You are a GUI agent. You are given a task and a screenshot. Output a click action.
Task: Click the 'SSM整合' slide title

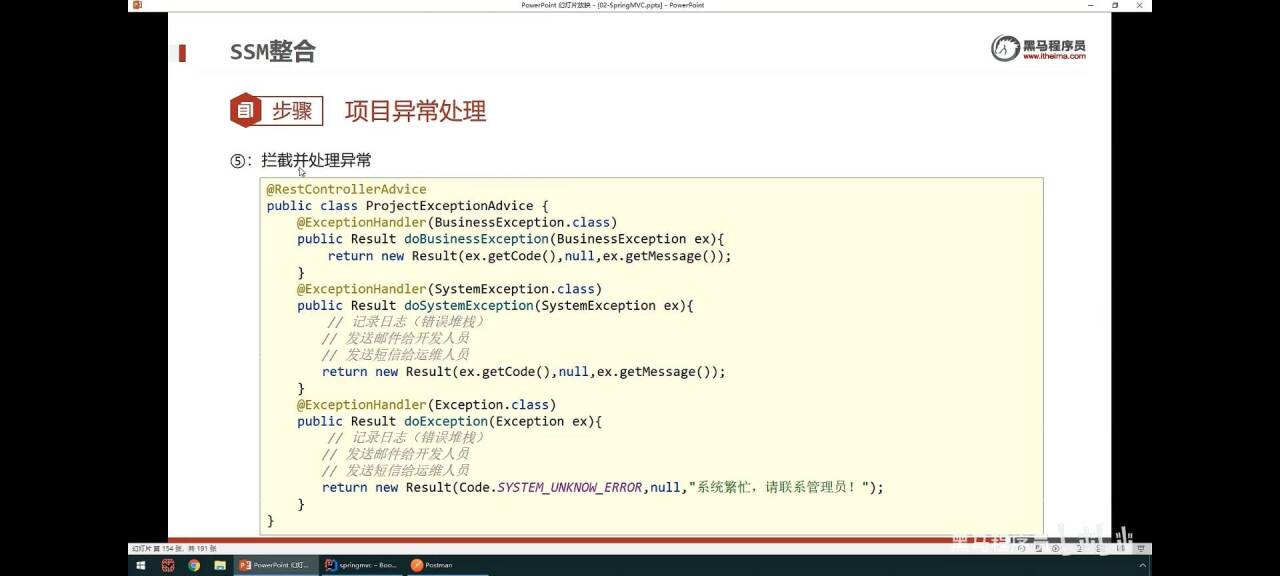point(272,52)
